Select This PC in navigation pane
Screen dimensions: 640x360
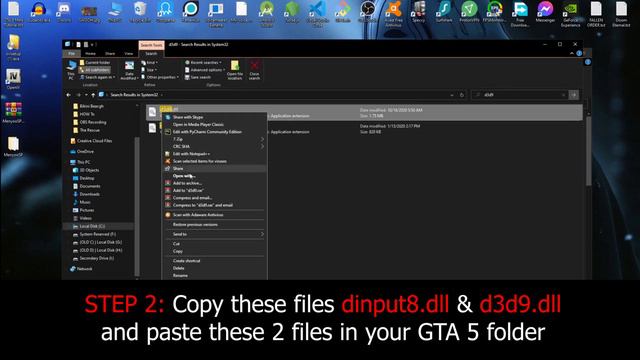[x=80, y=162]
